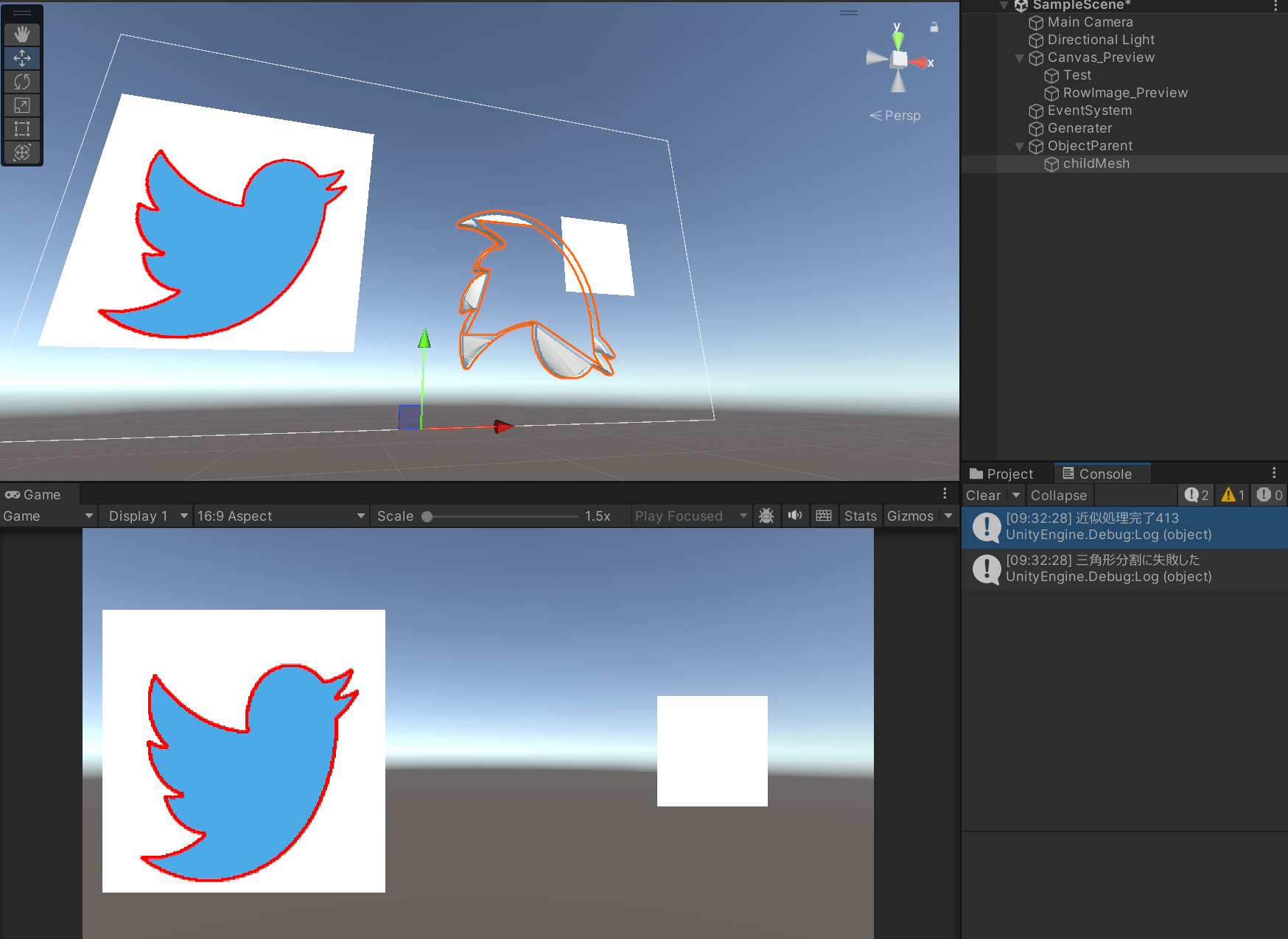Viewport: 1288px width, 939px height.
Task: Select the childMesh object in Hierarchy
Action: tap(1096, 163)
